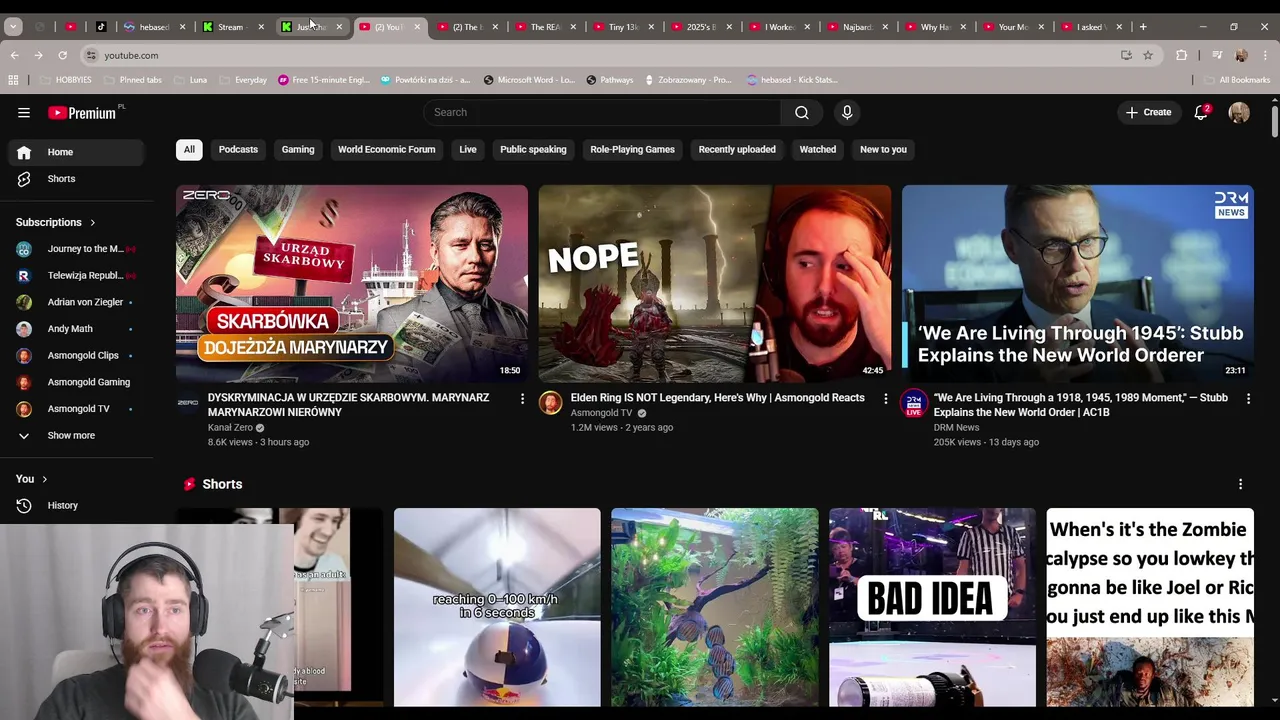The height and width of the screenshot is (720, 1280).
Task: Expand the You section header
Action: tap(31, 479)
